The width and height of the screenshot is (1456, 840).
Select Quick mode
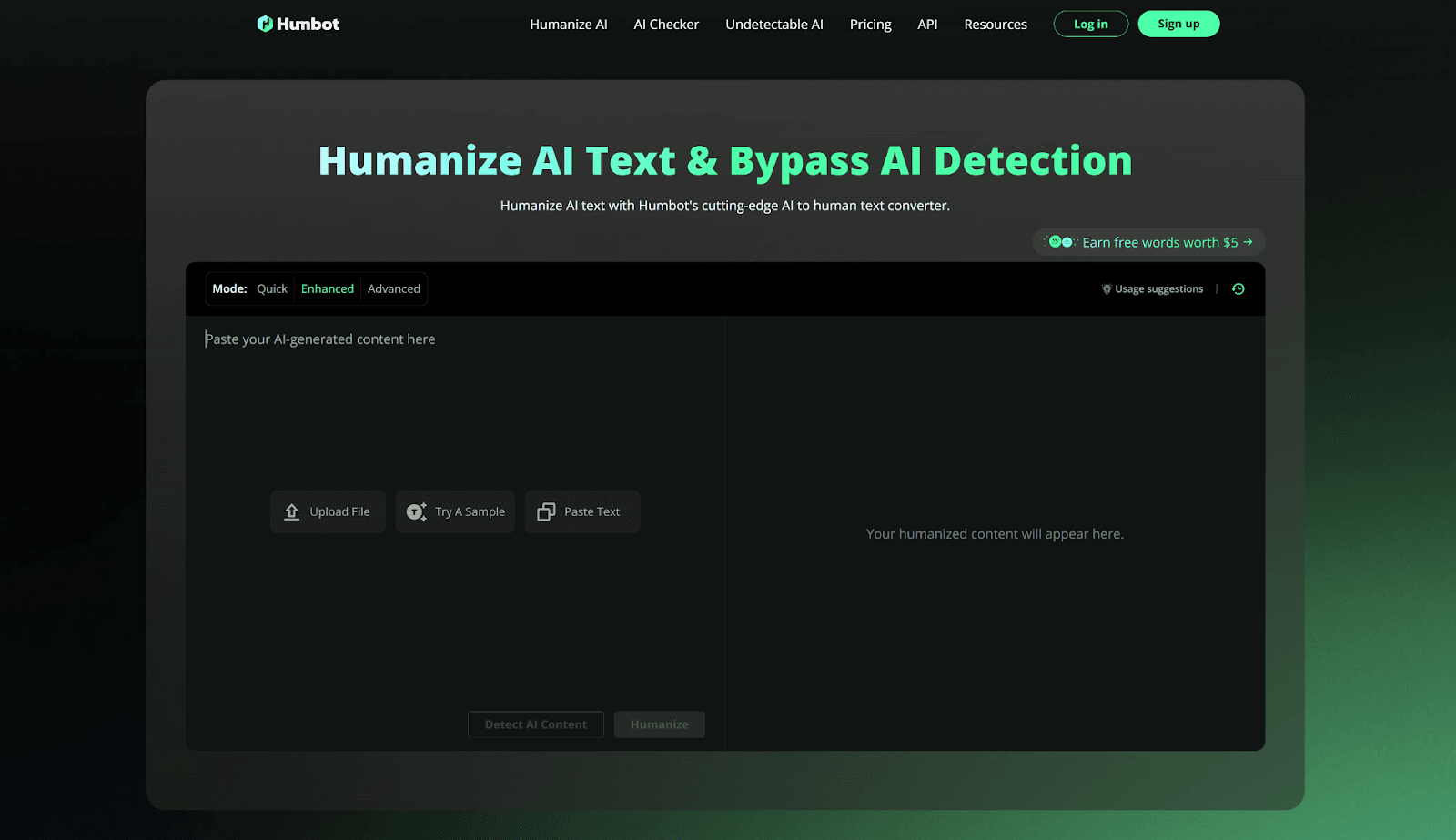pos(272,288)
